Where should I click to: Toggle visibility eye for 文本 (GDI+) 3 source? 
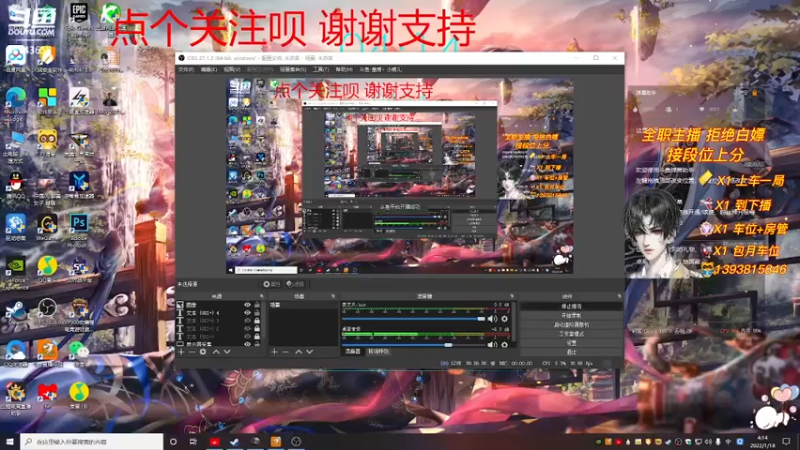point(247,321)
